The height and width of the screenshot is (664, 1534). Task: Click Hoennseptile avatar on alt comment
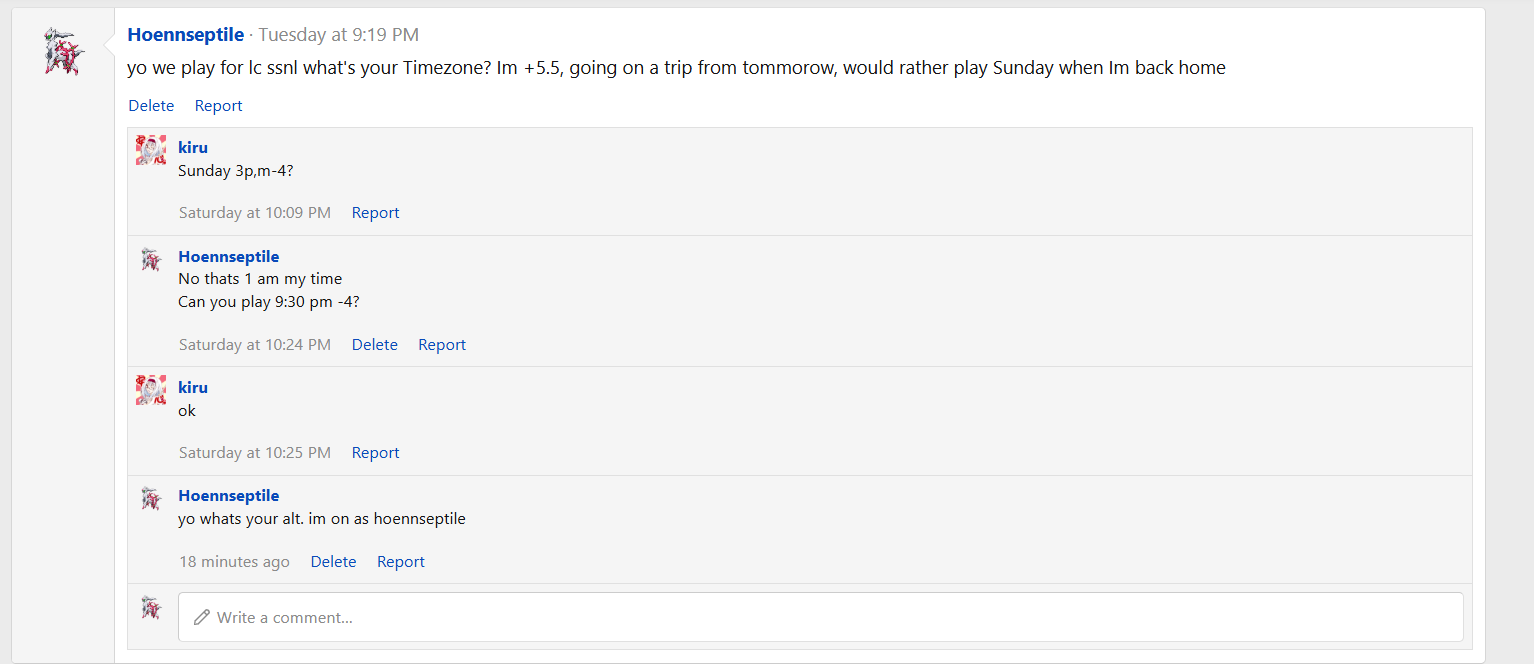(151, 498)
